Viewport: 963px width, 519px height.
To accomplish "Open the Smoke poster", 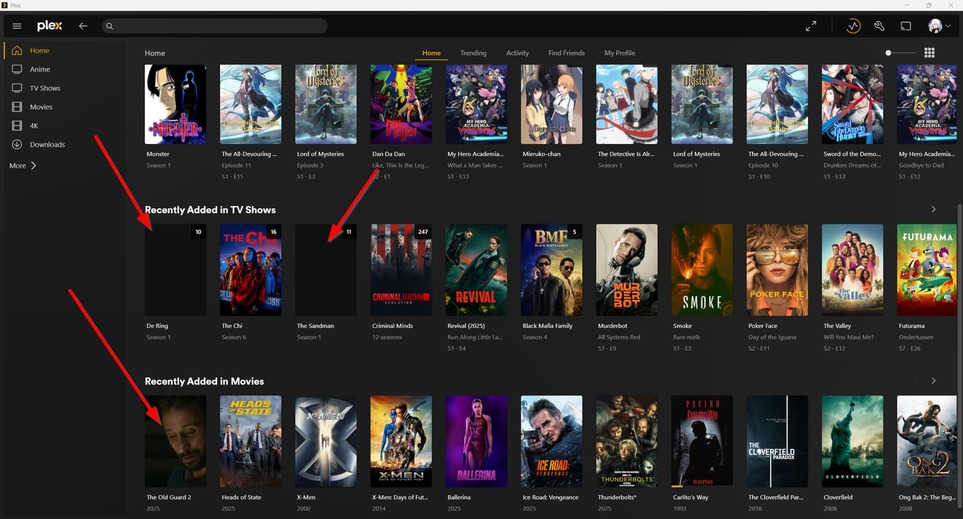I will [702, 270].
